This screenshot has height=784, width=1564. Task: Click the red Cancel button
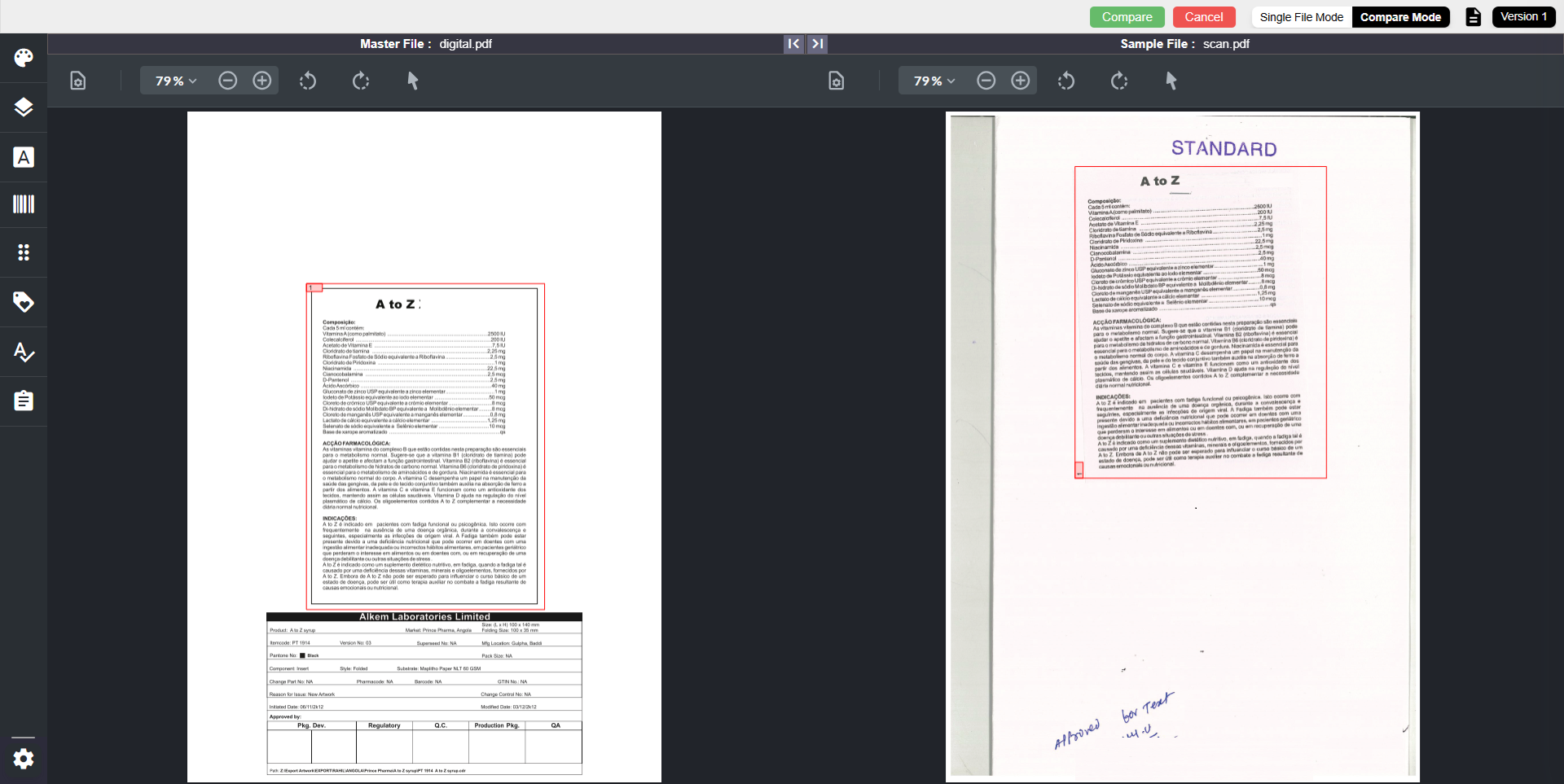1204,17
